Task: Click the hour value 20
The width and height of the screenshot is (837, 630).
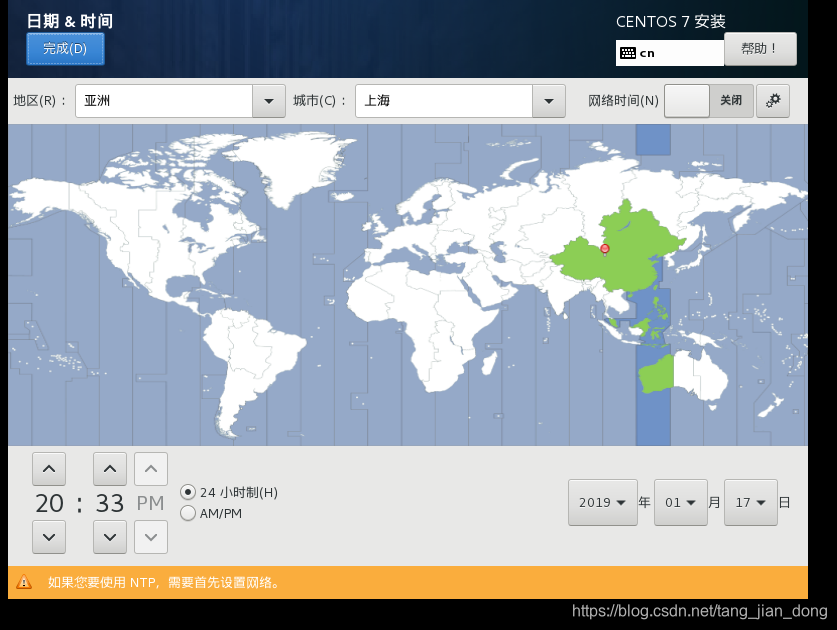Action: tap(50, 503)
